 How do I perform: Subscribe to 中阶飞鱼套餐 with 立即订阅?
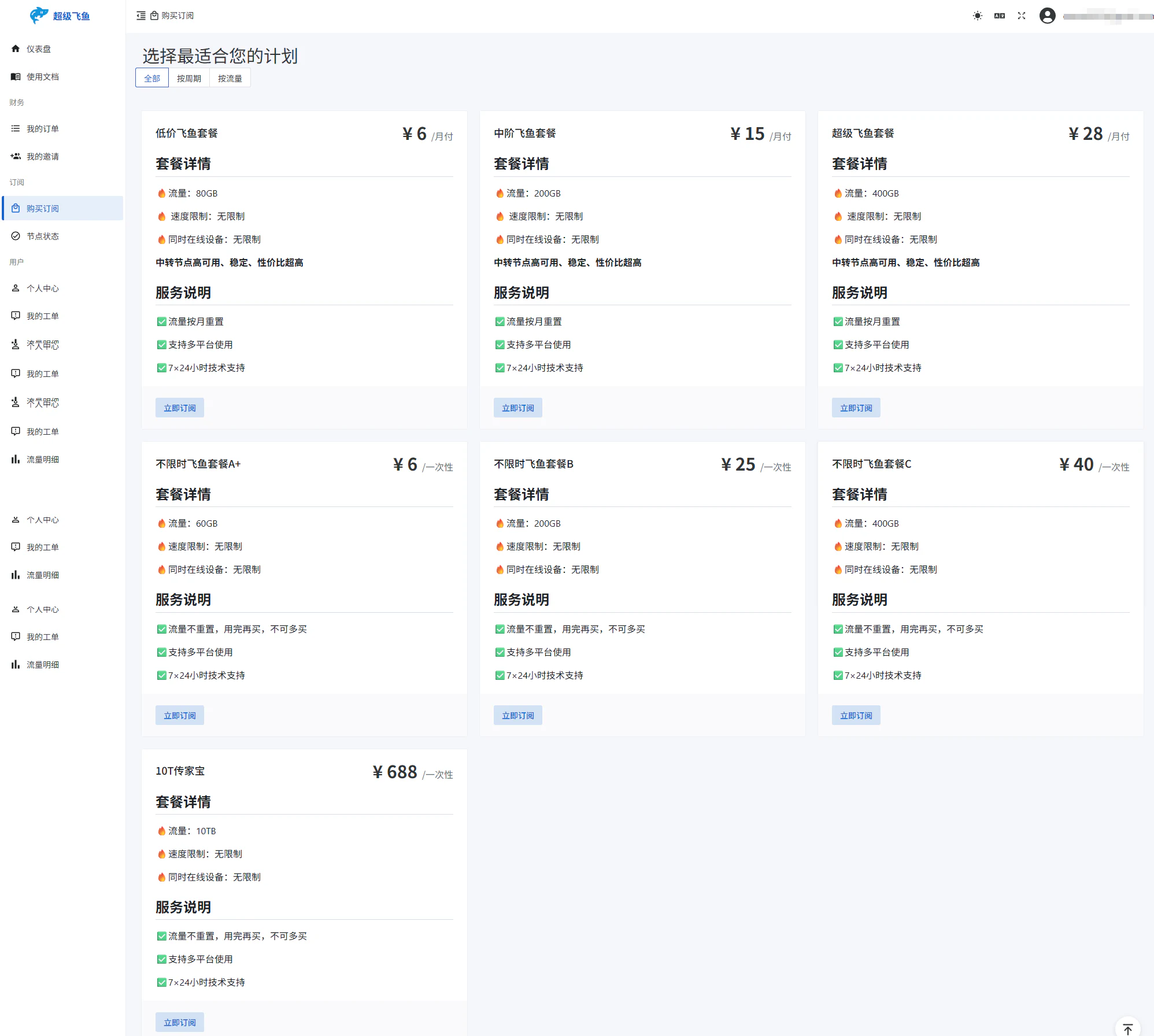pyautogui.click(x=518, y=408)
